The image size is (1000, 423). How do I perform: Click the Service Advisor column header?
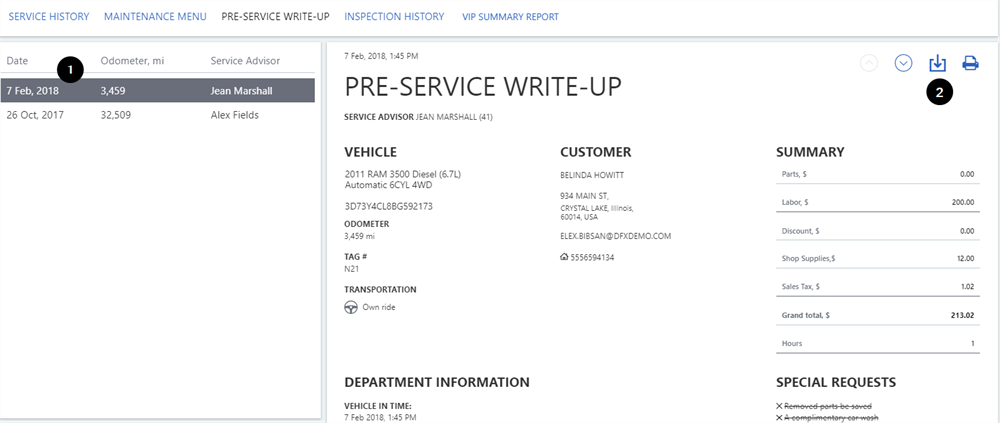(245, 61)
